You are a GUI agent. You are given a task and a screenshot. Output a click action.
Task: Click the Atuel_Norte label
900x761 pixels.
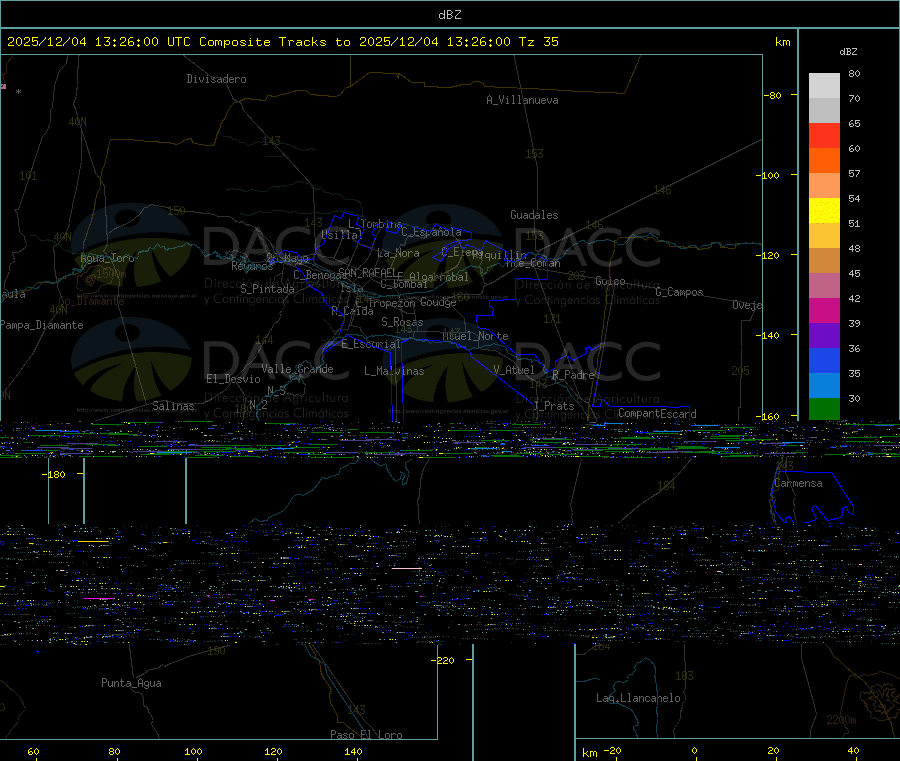pyautogui.click(x=475, y=336)
